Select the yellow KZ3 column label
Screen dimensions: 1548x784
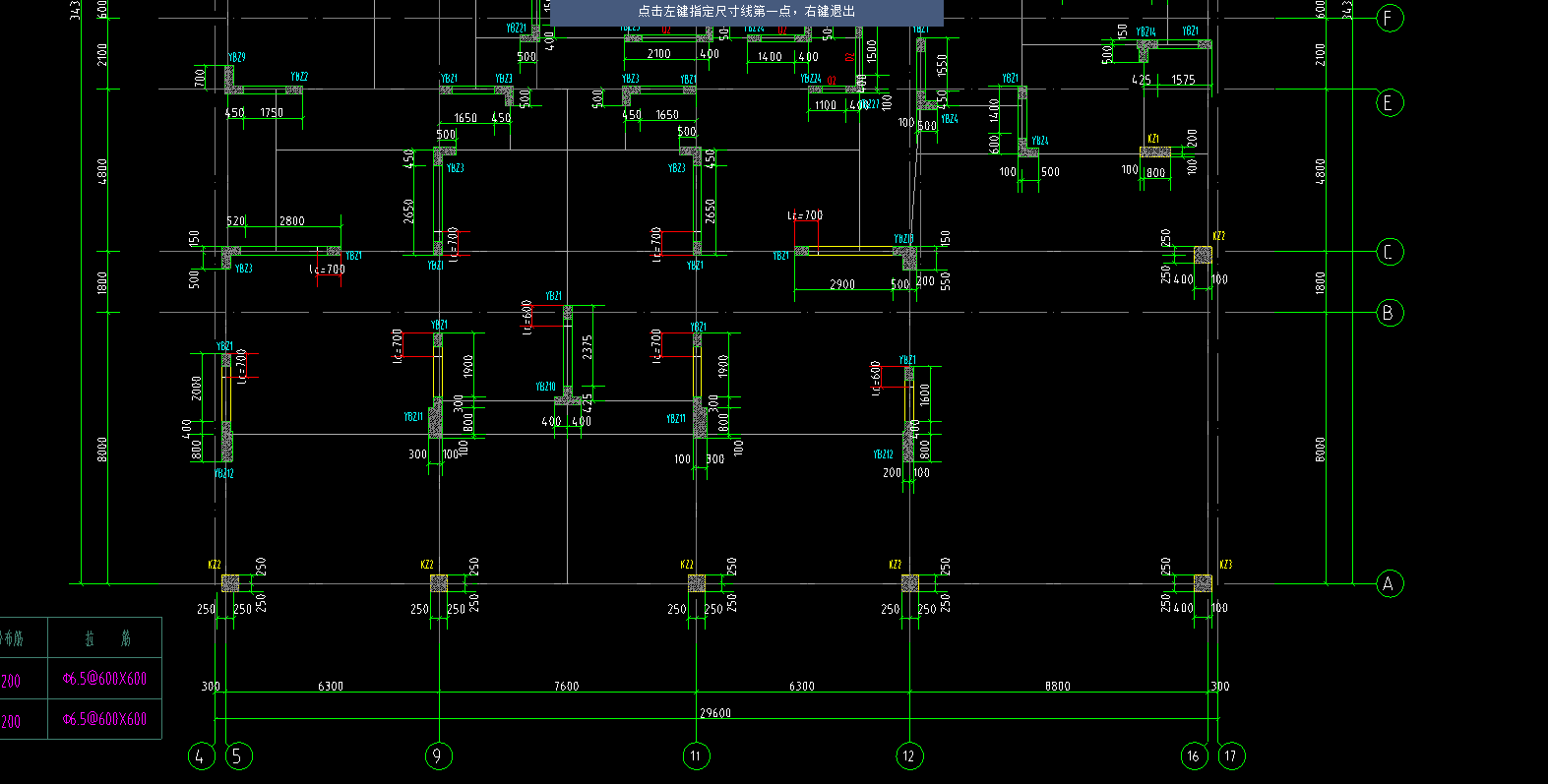point(1225,565)
